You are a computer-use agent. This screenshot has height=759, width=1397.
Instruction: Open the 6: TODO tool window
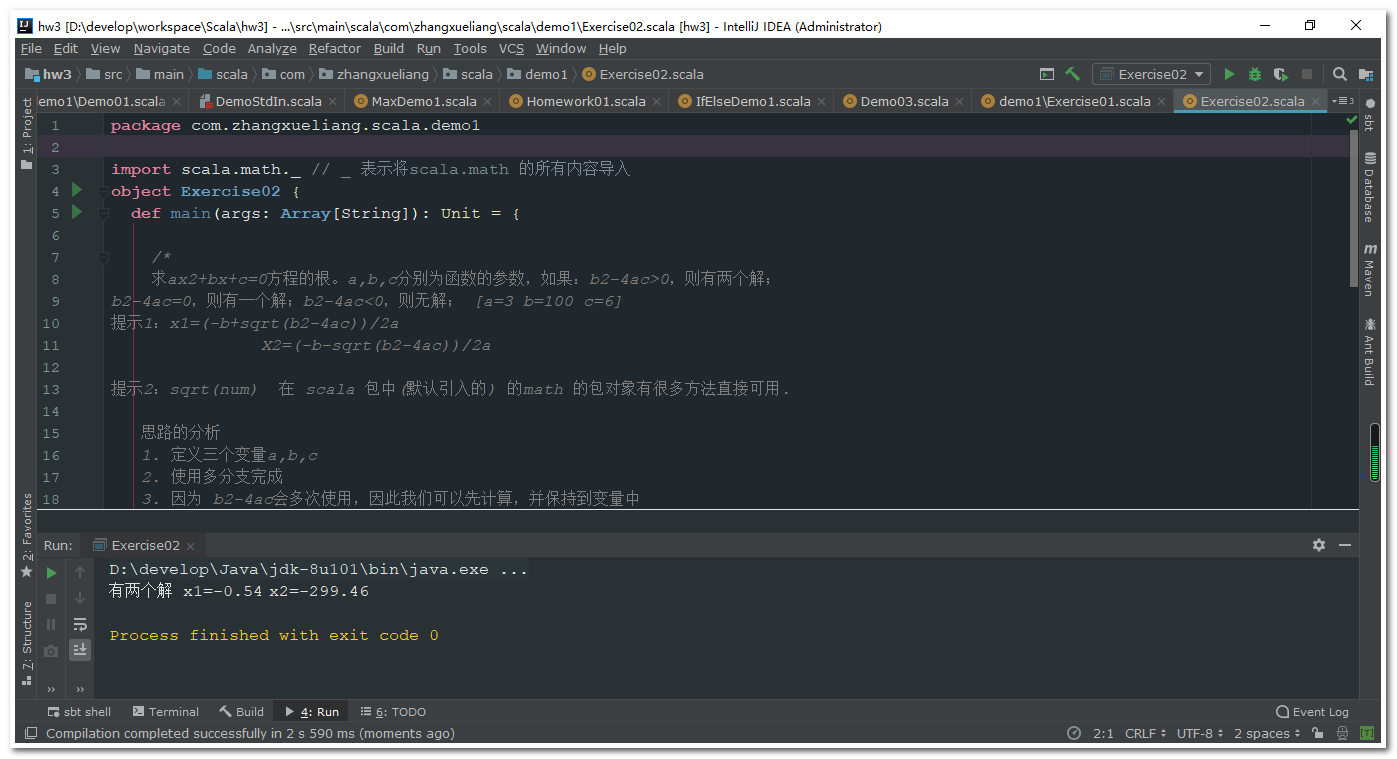pyautogui.click(x=393, y=712)
